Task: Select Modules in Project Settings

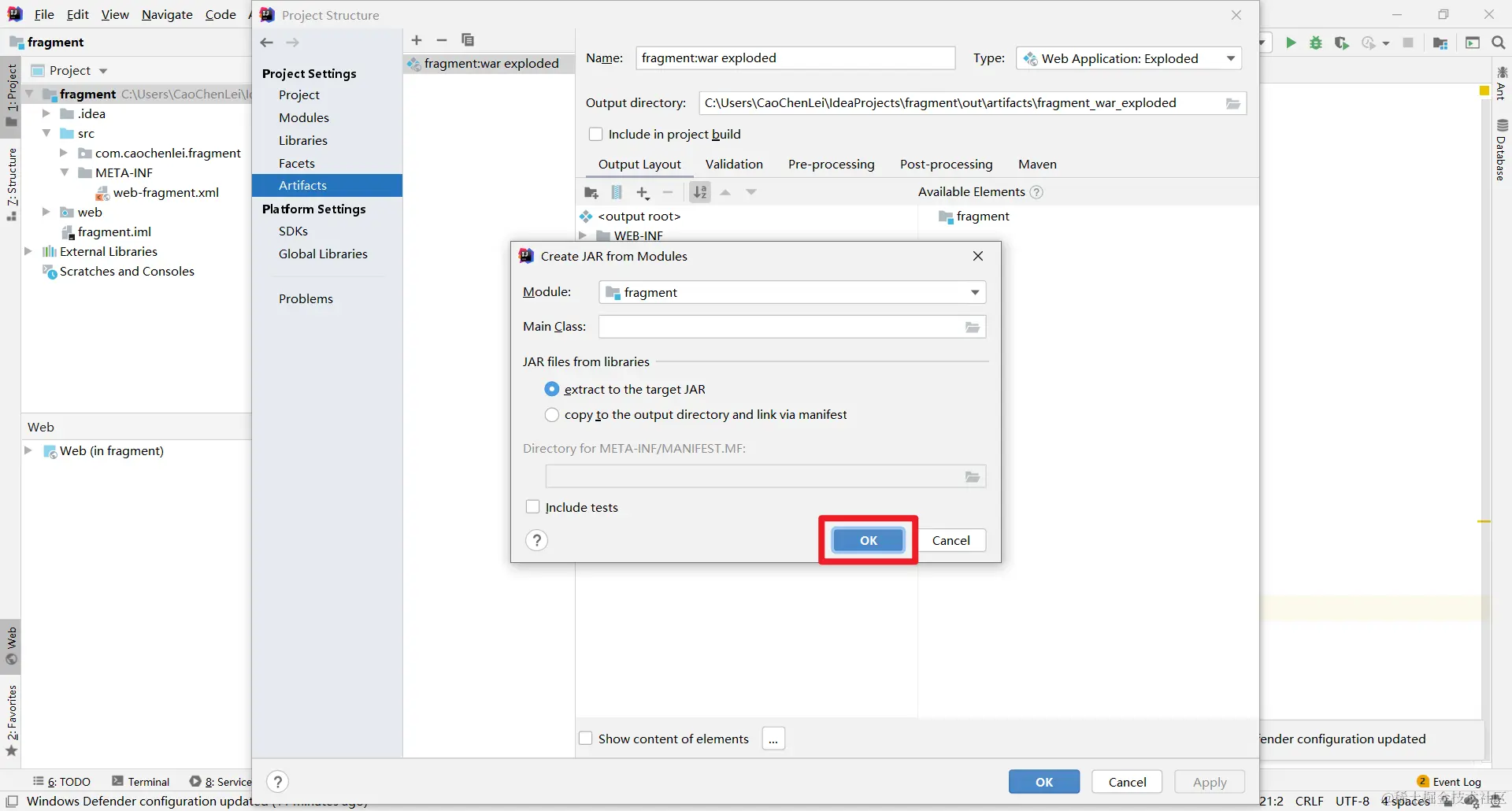Action: (304, 117)
